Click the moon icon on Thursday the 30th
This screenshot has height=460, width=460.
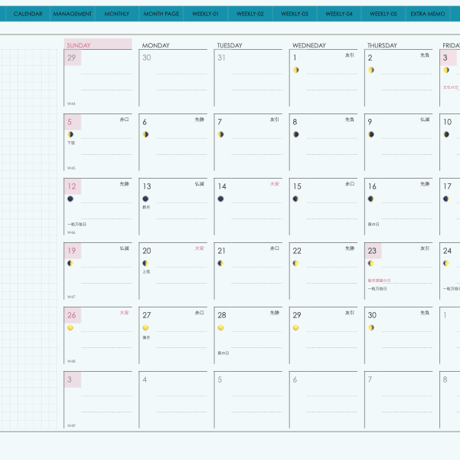click(371, 328)
